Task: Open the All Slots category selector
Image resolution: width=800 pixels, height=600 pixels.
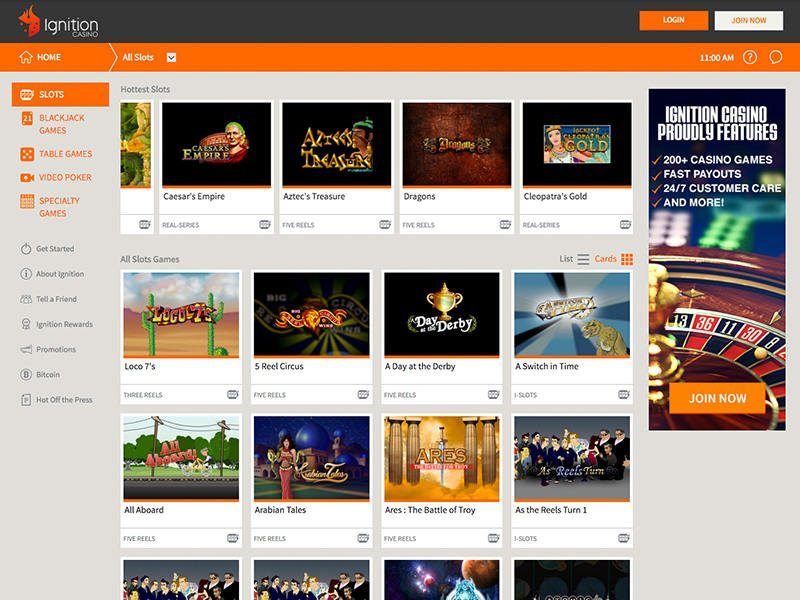Action: pyautogui.click(x=149, y=57)
